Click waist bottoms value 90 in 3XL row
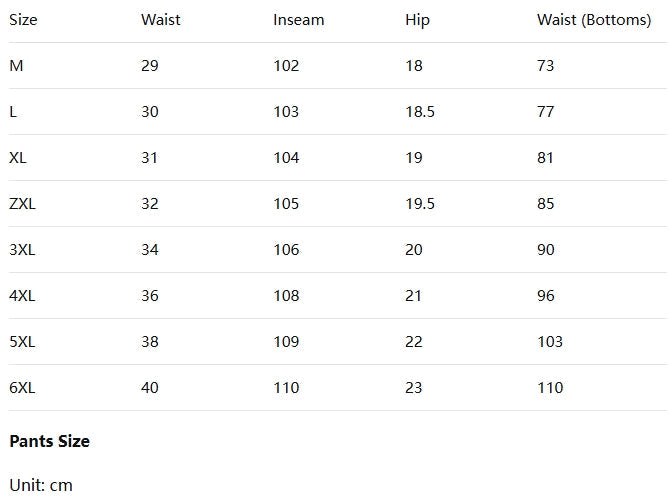The image size is (669, 500). click(545, 250)
